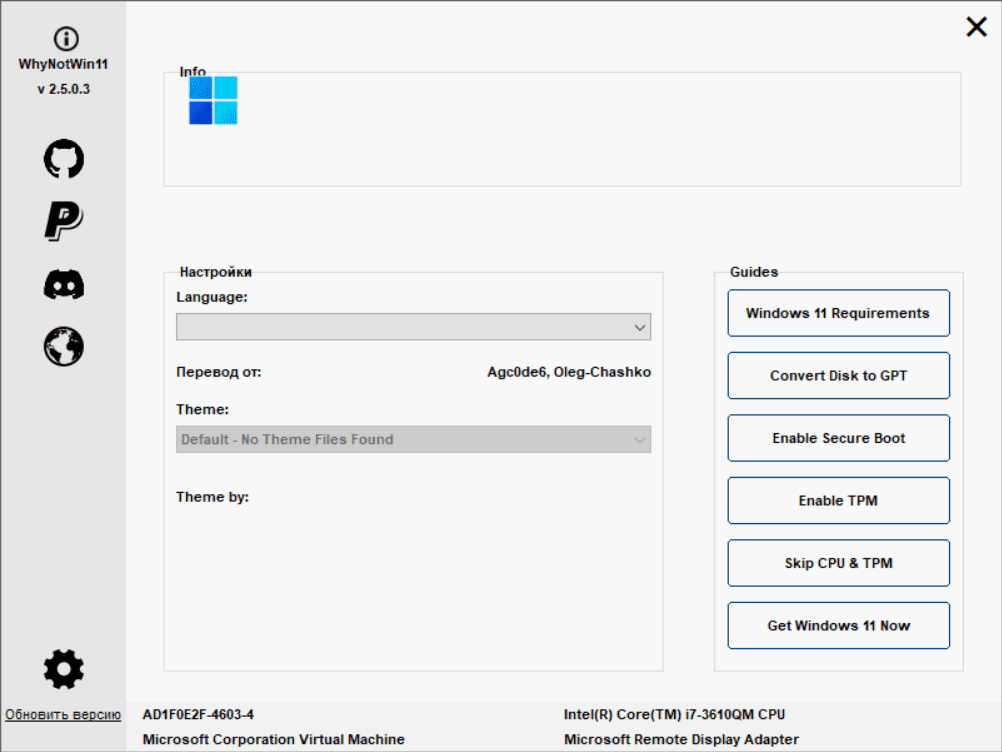Click translator names Agc0de6, Oleg-Chashko
This screenshot has height=752, width=1002.
pyautogui.click(x=569, y=372)
